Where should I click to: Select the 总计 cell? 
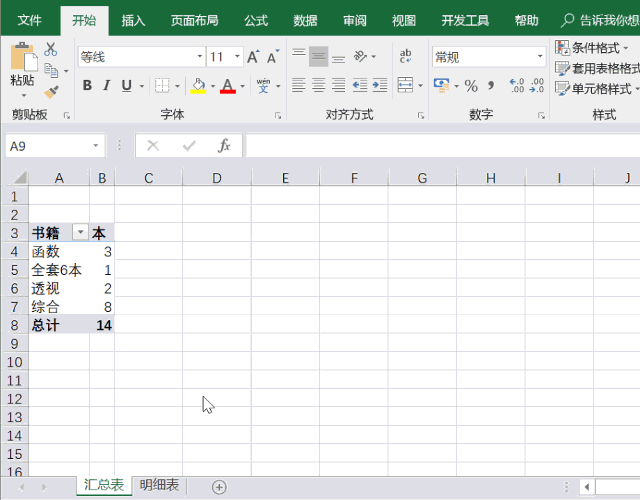[x=59, y=325]
